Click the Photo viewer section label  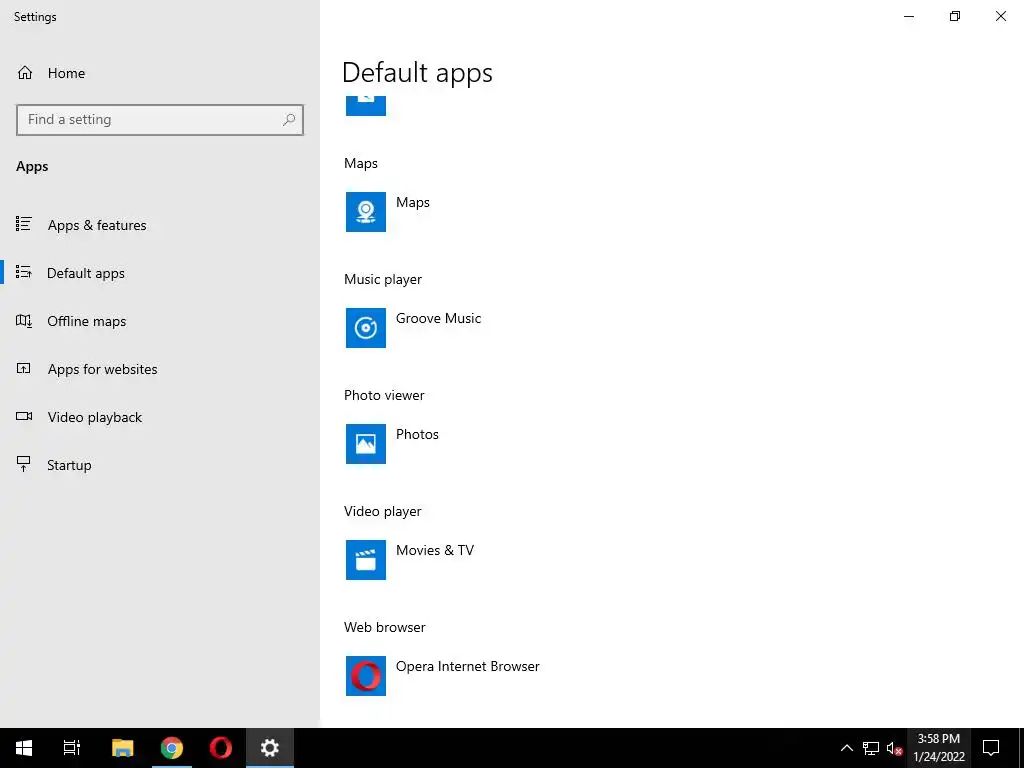[384, 395]
